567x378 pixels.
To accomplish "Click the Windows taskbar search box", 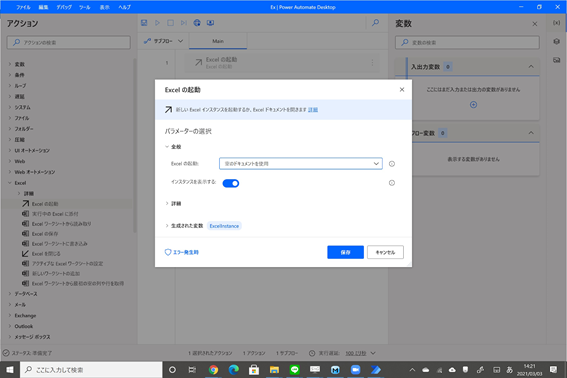I will point(91,370).
